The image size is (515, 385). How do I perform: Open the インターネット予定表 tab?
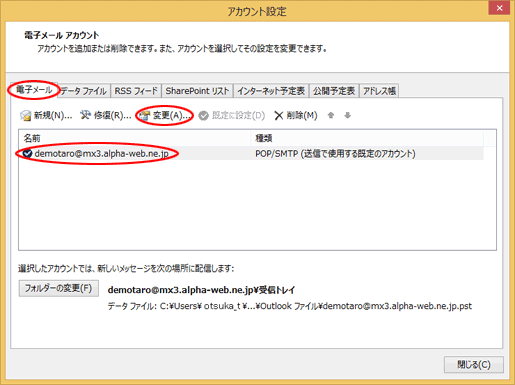coord(271,91)
